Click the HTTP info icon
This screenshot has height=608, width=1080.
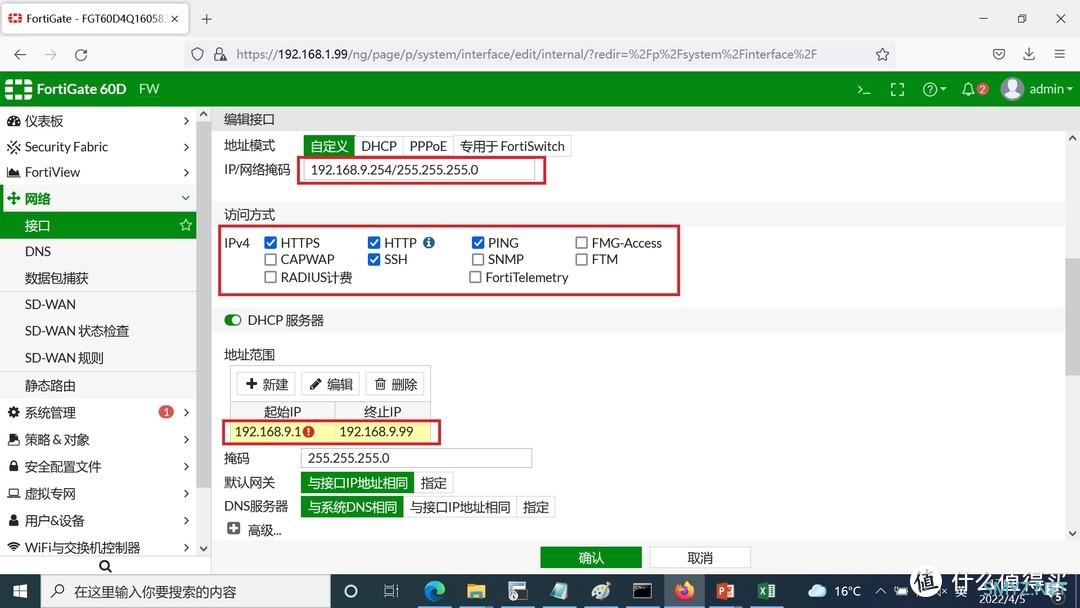(428, 242)
